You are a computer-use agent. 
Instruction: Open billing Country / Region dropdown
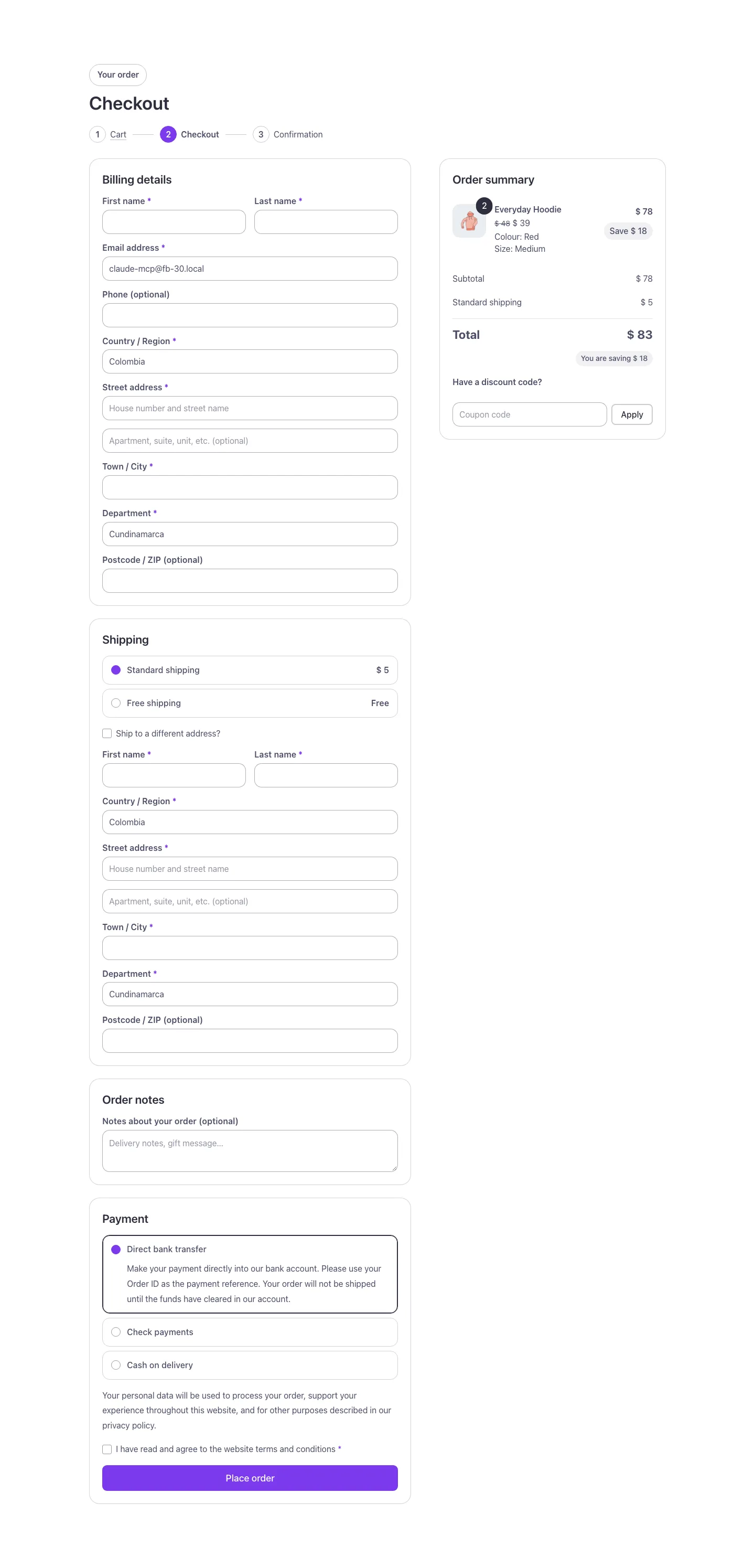[250, 361]
